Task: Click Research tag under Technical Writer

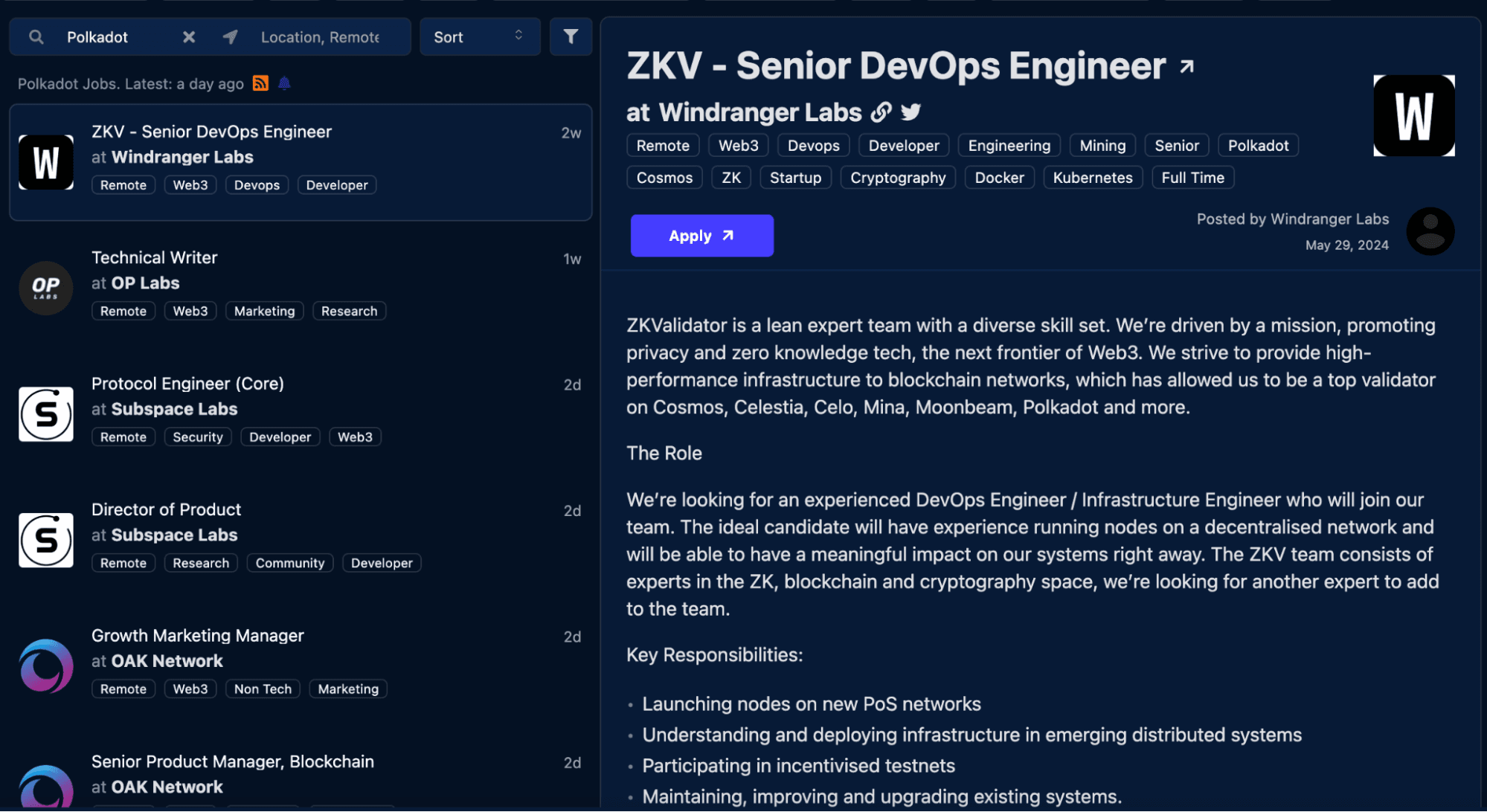Action: [349, 312]
